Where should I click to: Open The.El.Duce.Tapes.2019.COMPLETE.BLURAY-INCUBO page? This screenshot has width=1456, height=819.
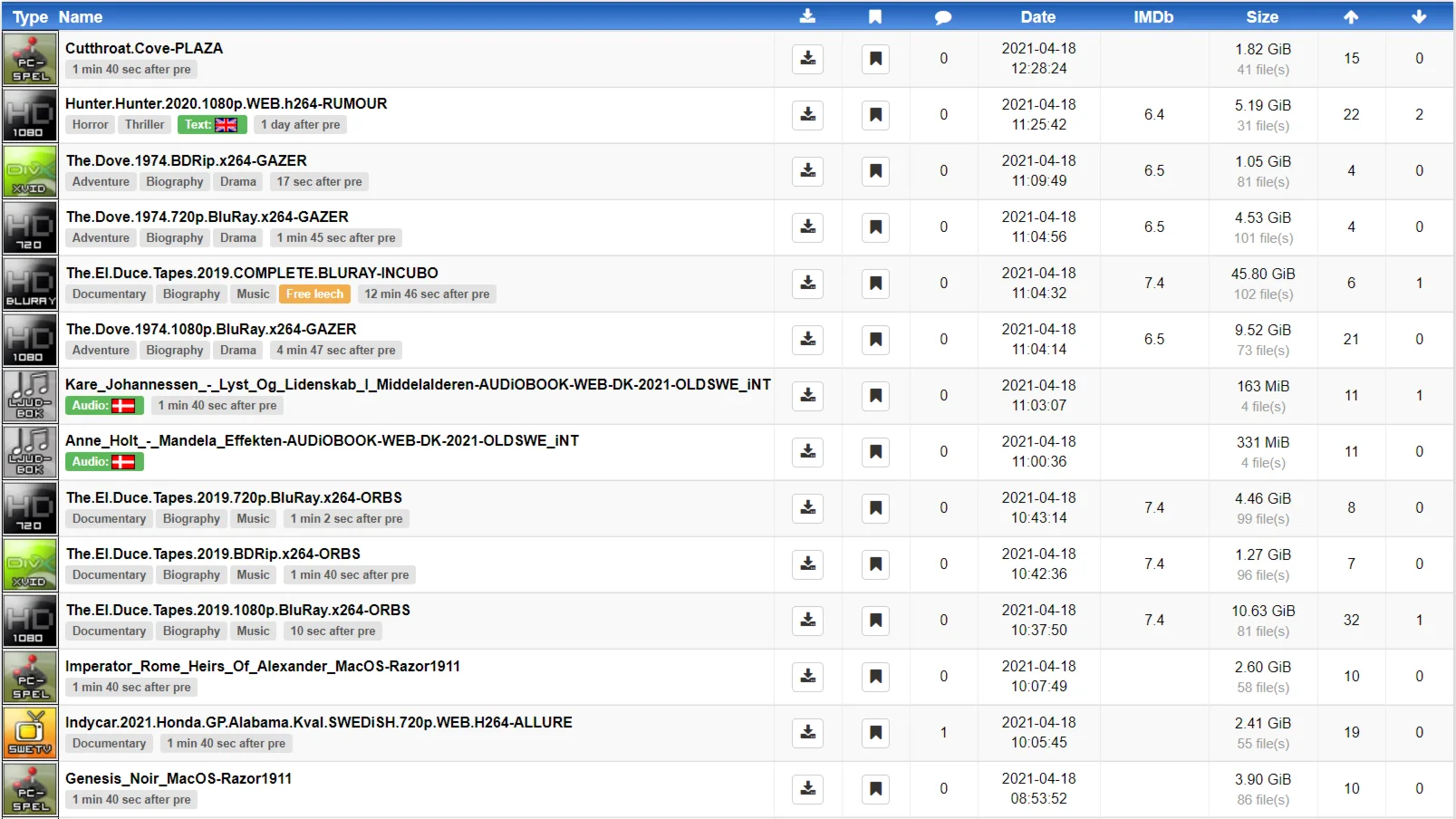click(x=252, y=273)
